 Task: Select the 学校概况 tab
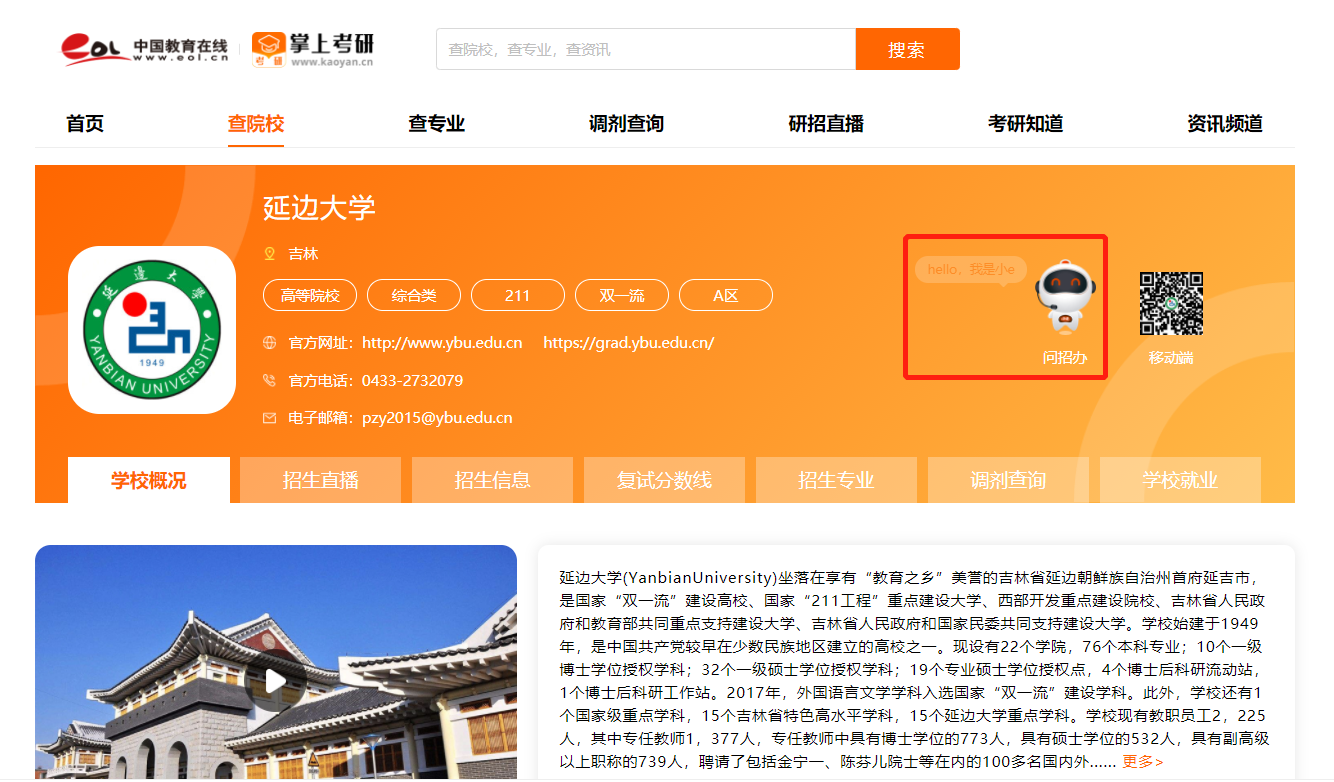click(149, 480)
